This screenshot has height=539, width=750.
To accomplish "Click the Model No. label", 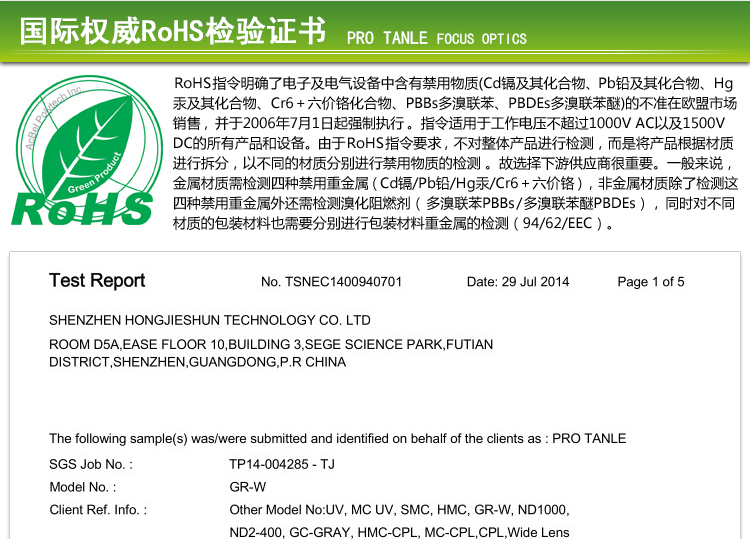I will coord(83,487).
